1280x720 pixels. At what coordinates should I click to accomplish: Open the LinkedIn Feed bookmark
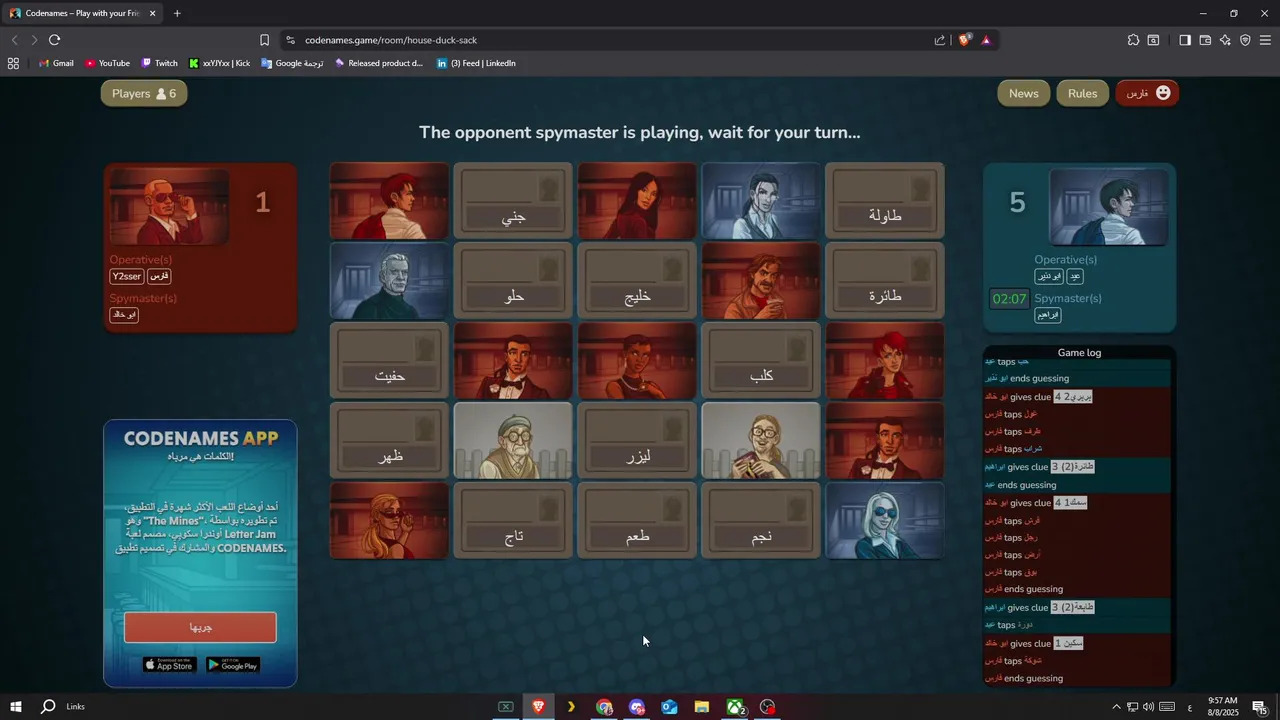(x=476, y=63)
